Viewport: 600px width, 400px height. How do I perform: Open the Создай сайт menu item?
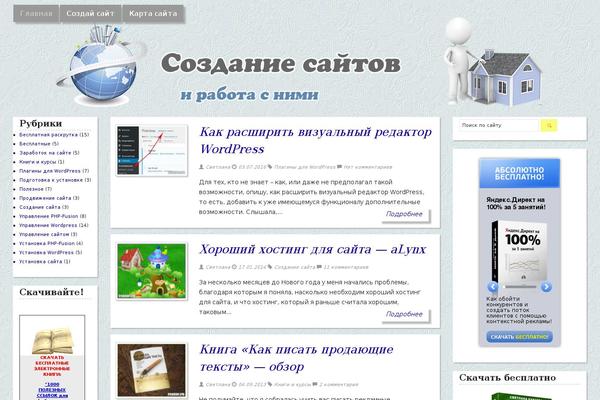coord(90,14)
